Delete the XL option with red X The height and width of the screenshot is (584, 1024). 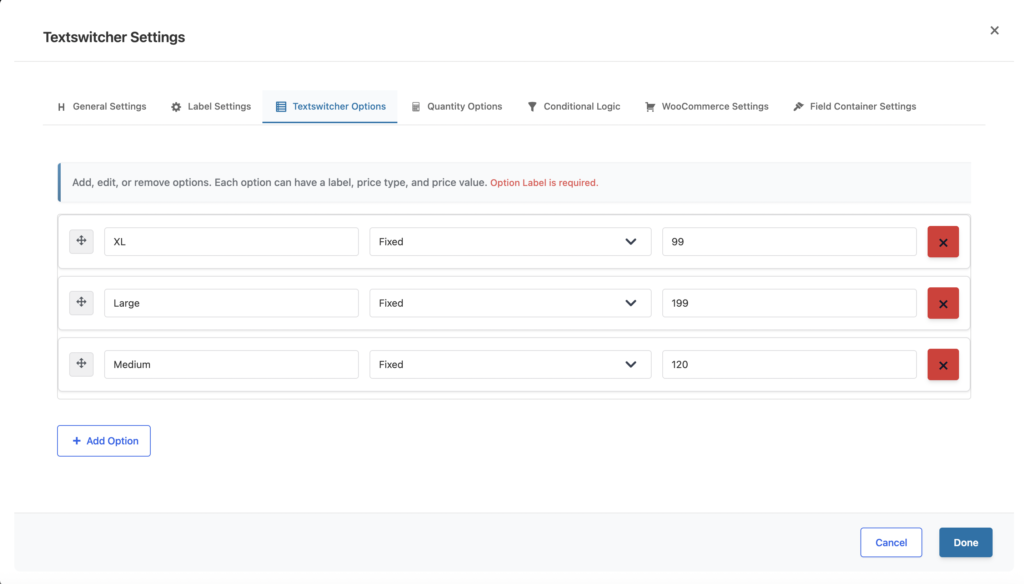(x=942, y=242)
